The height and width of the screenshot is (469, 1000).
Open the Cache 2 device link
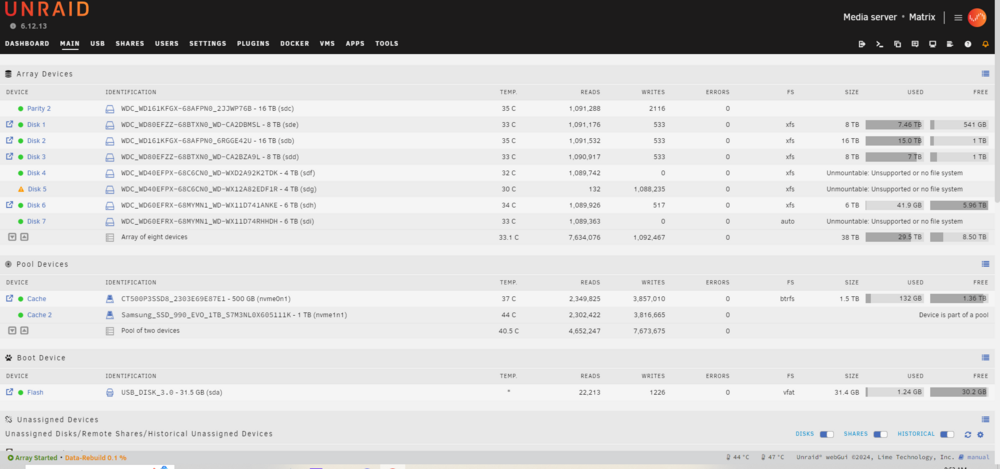40,315
